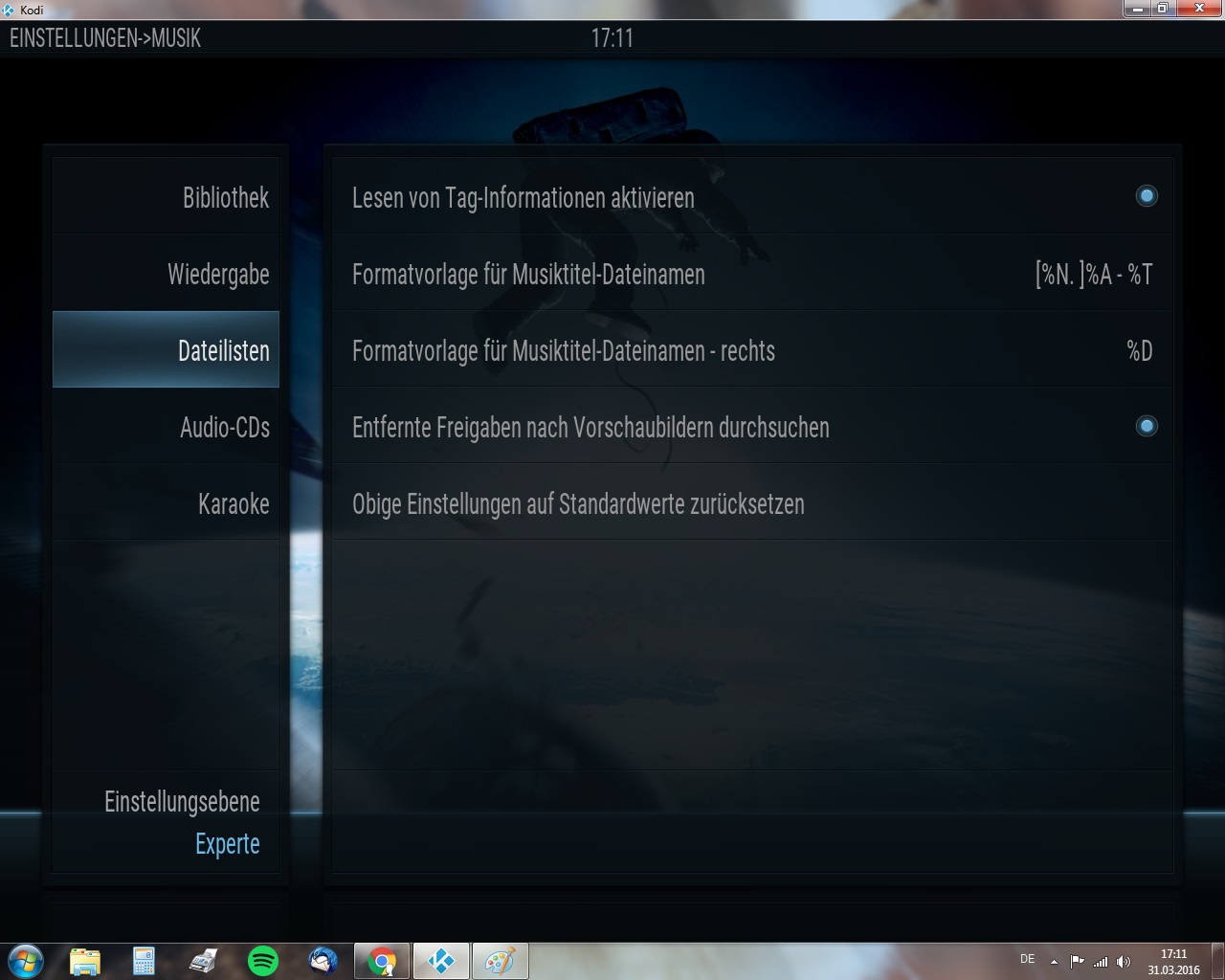Switch to Google Chrome in taskbar
This screenshot has height=980, width=1225.
(x=382, y=960)
